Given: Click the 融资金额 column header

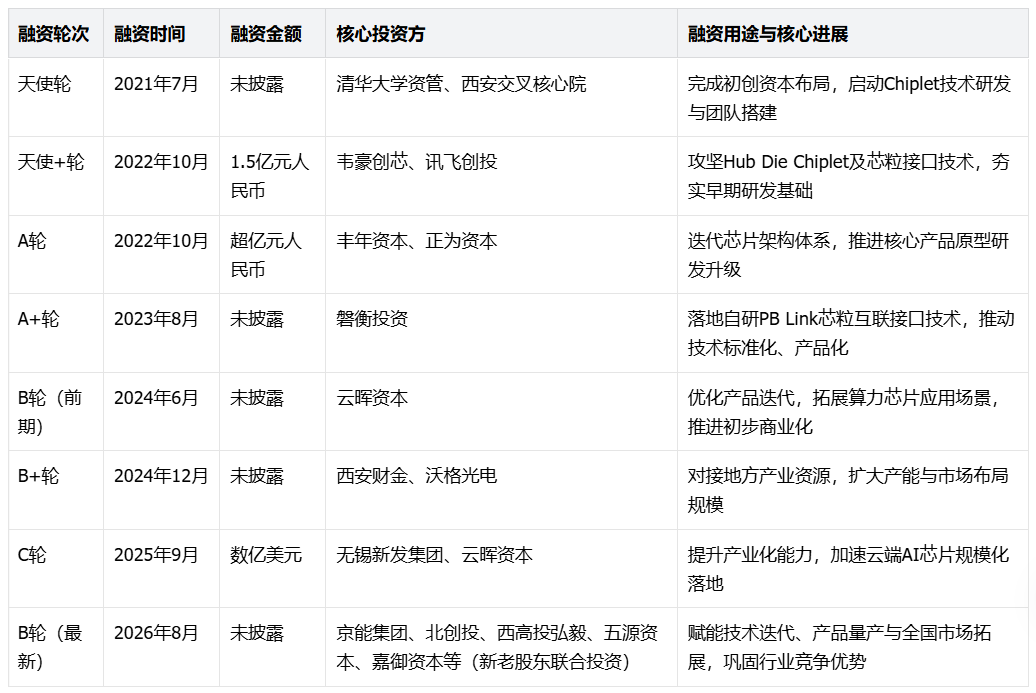Looking at the screenshot, I should pos(272,34).
